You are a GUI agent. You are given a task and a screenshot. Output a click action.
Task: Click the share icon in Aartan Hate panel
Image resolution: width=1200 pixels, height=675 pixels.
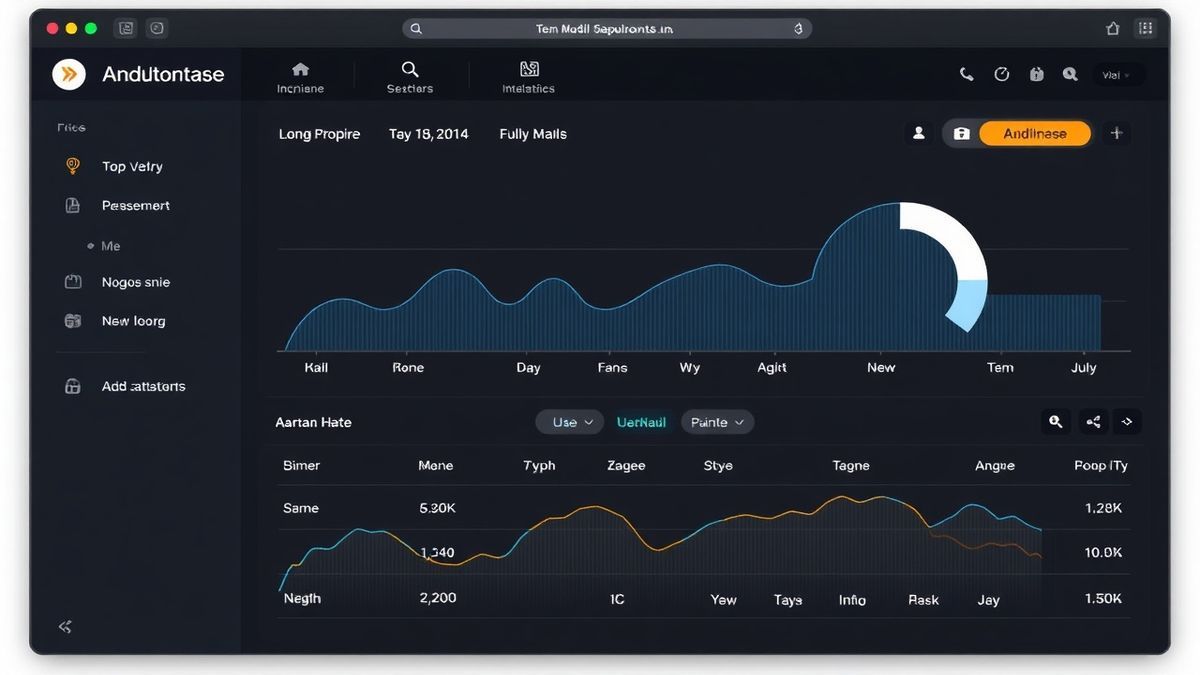(1093, 423)
